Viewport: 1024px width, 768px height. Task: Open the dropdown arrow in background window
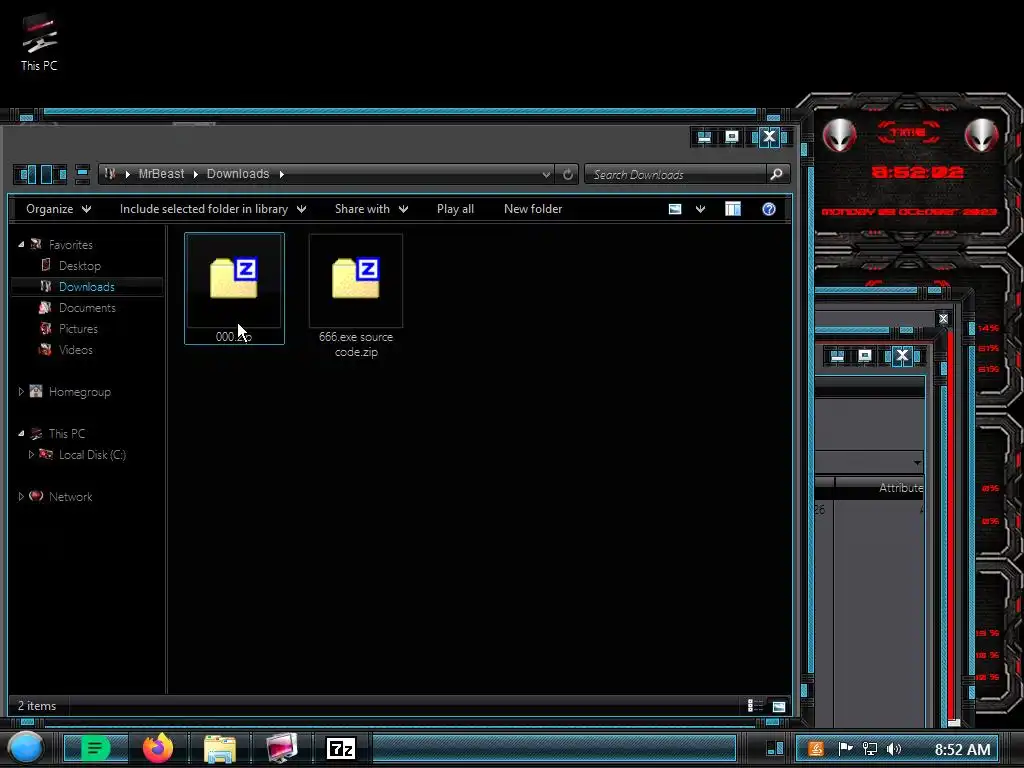tap(917, 462)
